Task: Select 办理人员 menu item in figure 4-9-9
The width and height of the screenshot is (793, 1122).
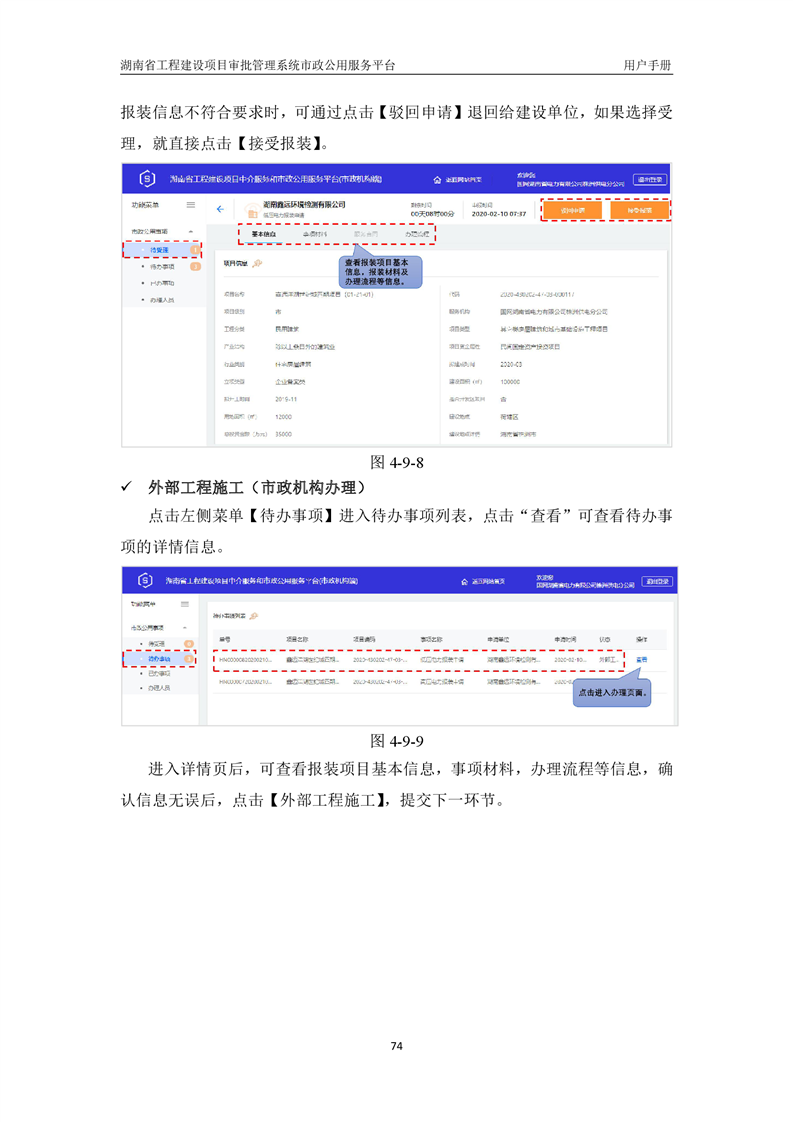Action: click(x=159, y=688)
